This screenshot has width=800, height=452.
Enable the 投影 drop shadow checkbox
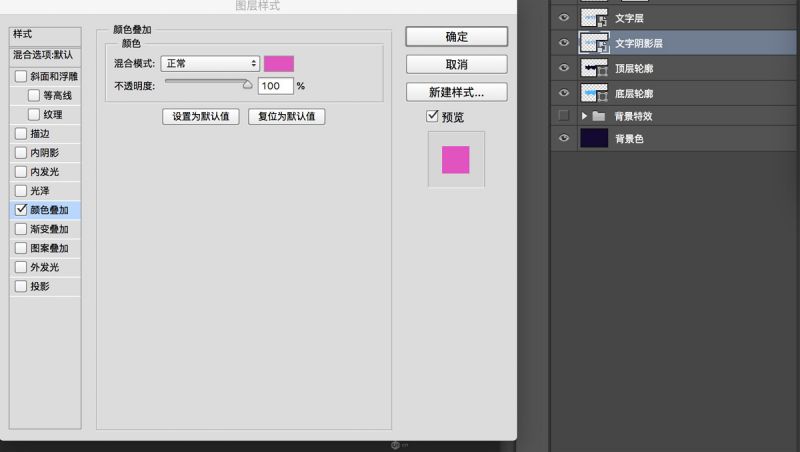(x=21, y=286)
